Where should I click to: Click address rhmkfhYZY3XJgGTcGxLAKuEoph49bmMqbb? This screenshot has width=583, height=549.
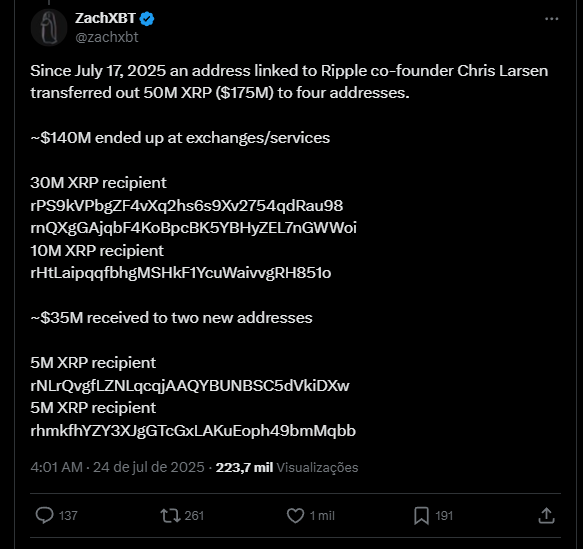193,431
